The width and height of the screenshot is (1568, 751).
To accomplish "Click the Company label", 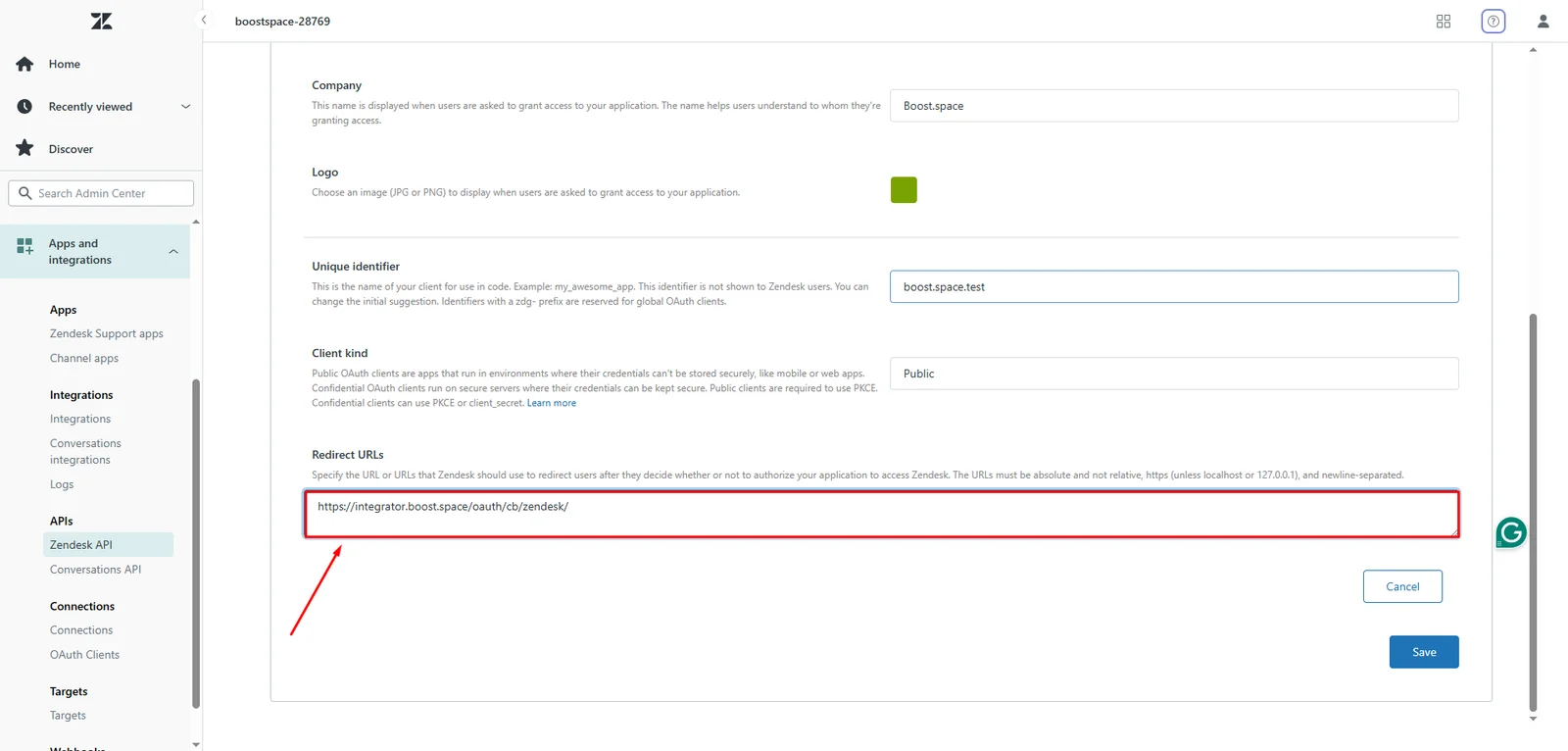I will [337, 86].
